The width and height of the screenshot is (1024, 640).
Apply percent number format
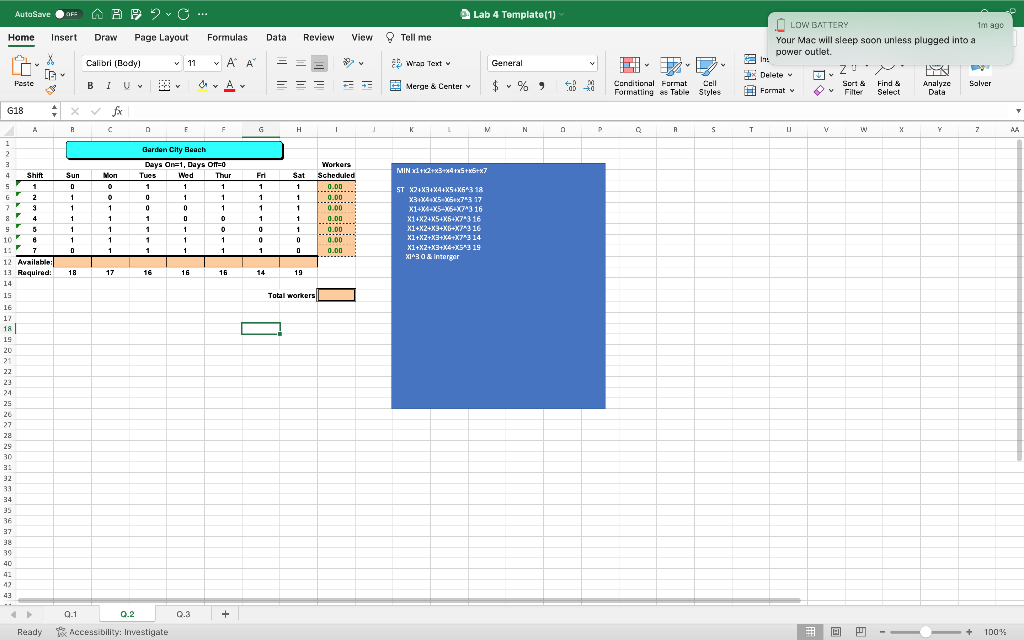[x=523, y=87]
